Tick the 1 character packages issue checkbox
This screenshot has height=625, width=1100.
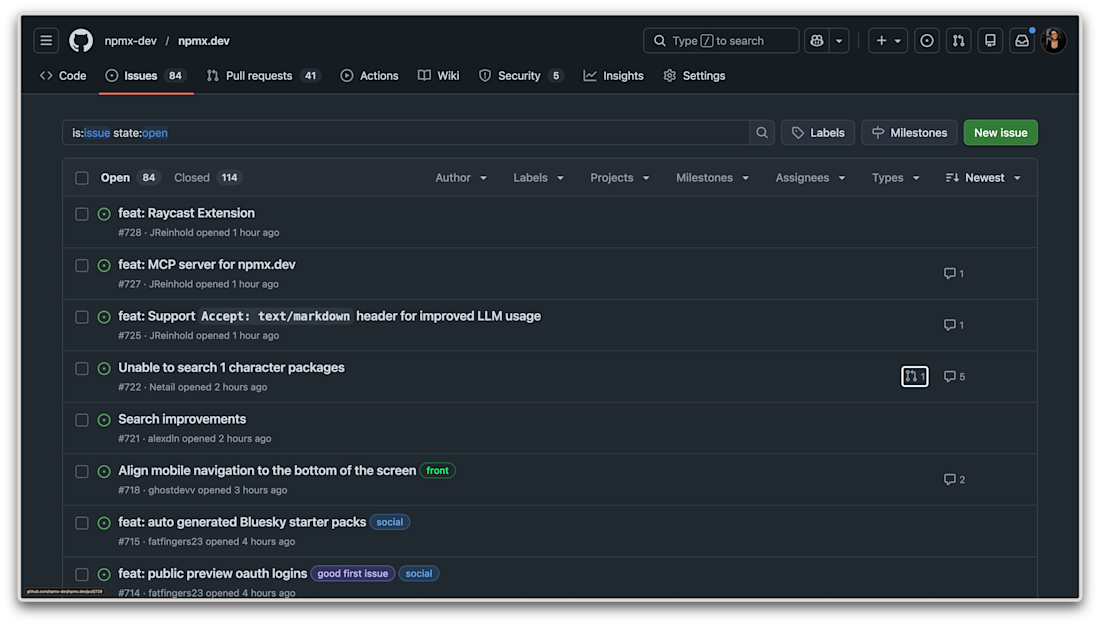pyautogui.click(x=82, y=368)
